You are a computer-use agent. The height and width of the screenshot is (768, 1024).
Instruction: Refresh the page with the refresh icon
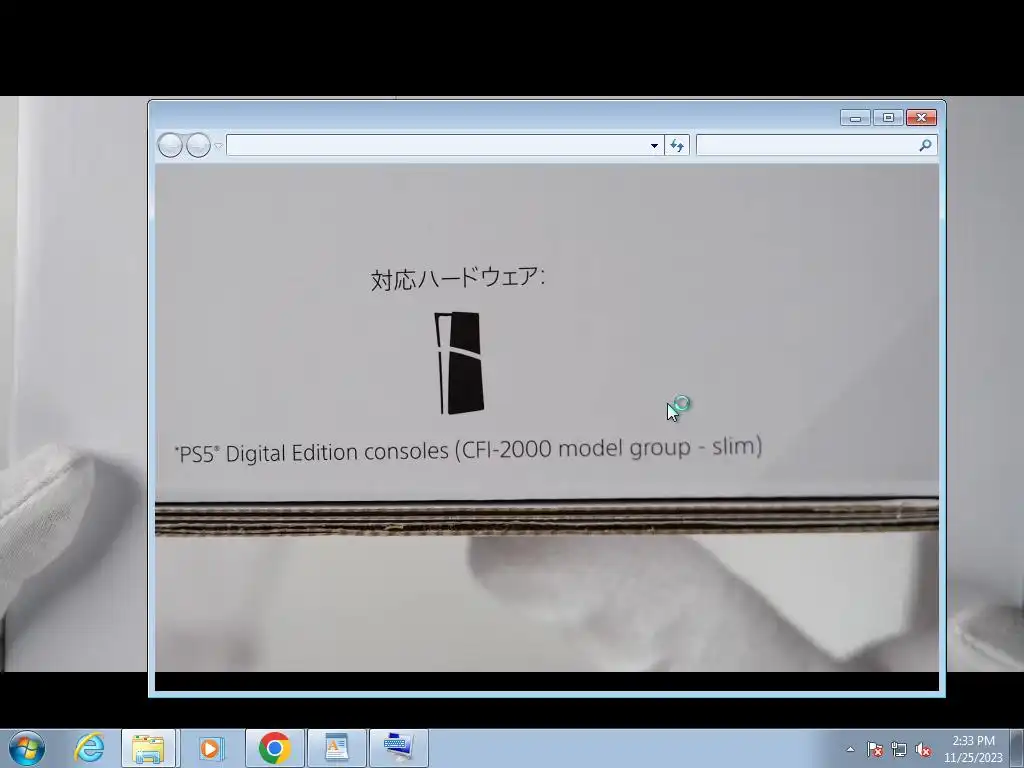click(677, 146)
